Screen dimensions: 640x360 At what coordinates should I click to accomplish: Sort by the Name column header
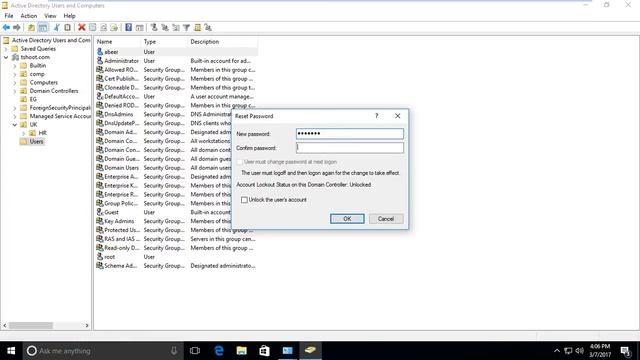point(118,42)
